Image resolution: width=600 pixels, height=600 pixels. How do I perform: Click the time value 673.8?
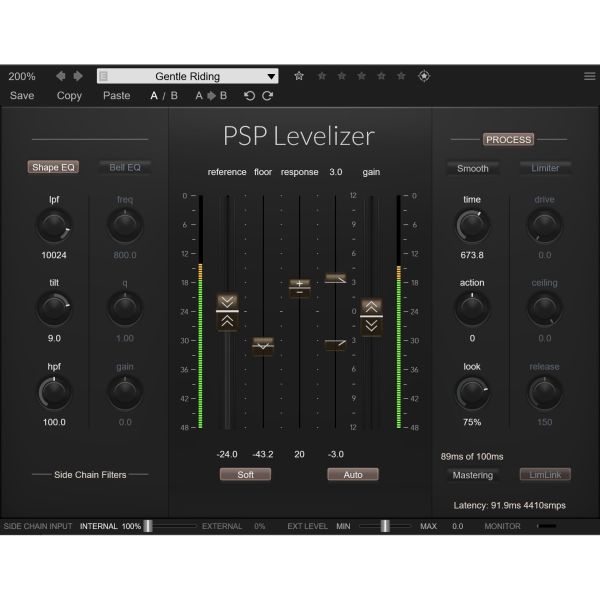[x=472, y=255]
